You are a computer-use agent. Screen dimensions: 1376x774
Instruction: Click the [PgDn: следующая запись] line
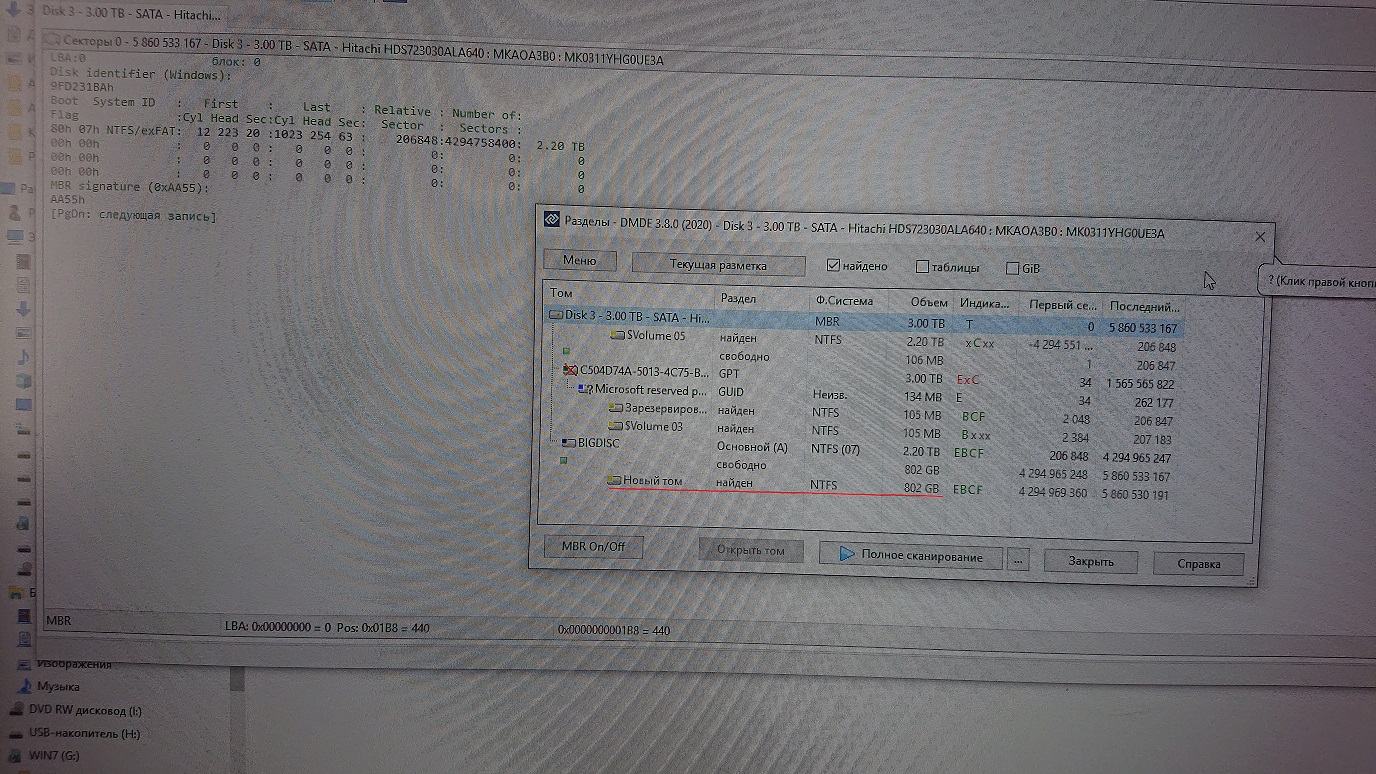tap(133, 216)
